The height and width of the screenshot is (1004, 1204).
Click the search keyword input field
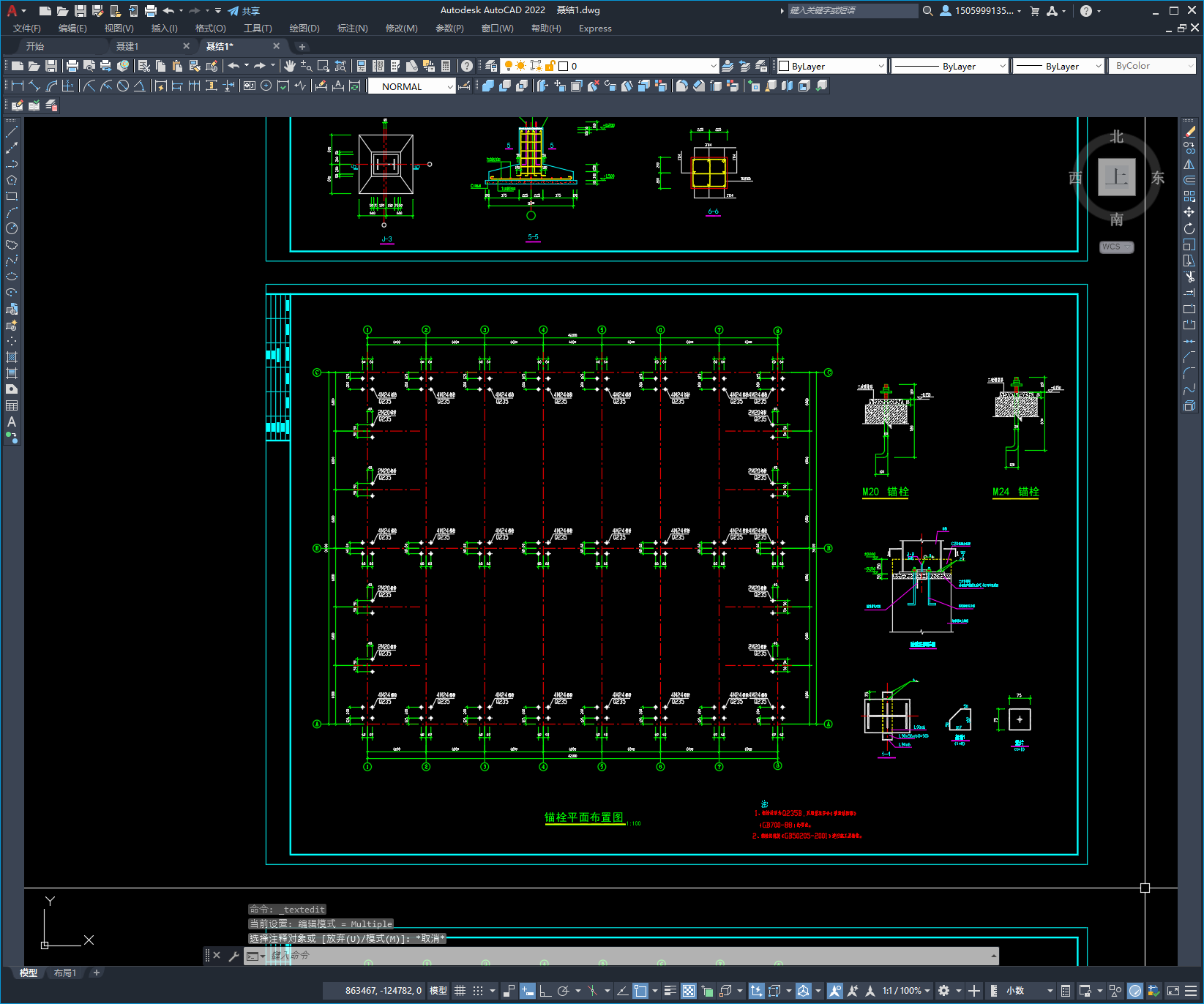click(x=853, y=11)
